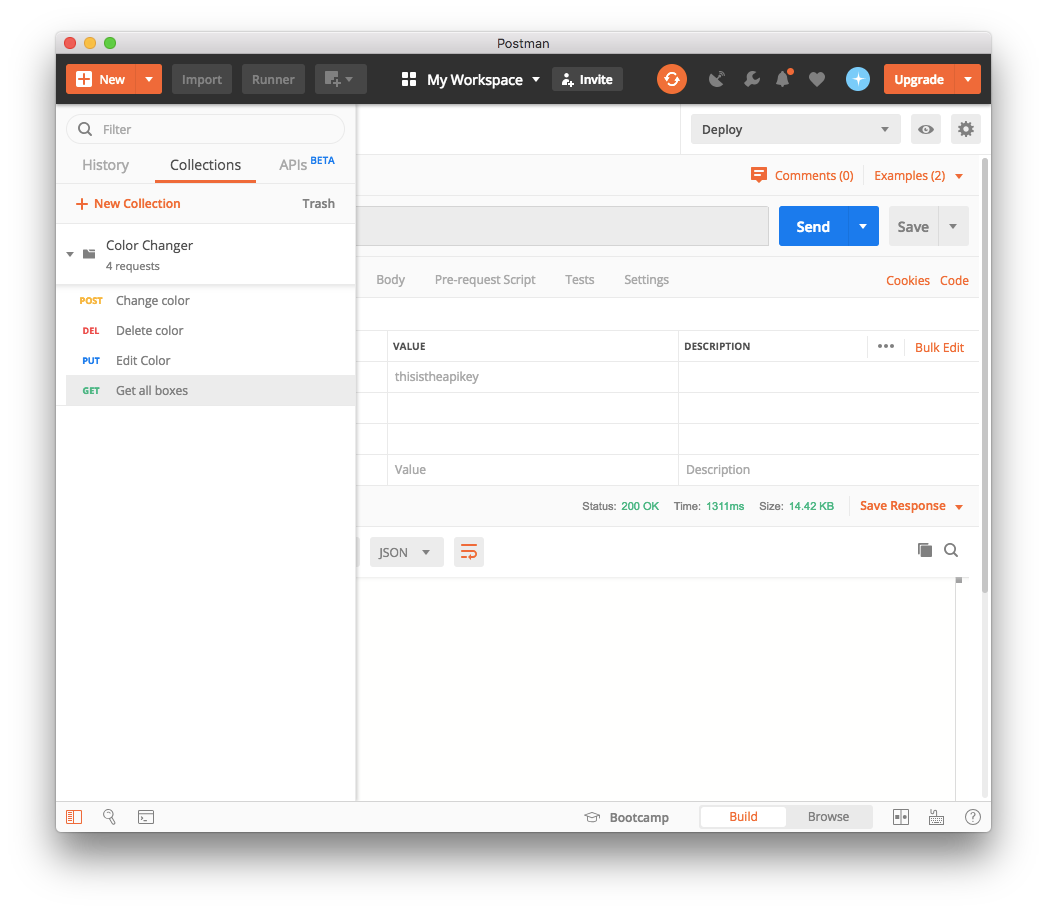The image size is (1047, 912).
Task: Click the Filter search field
Action: tap(206, 129)
